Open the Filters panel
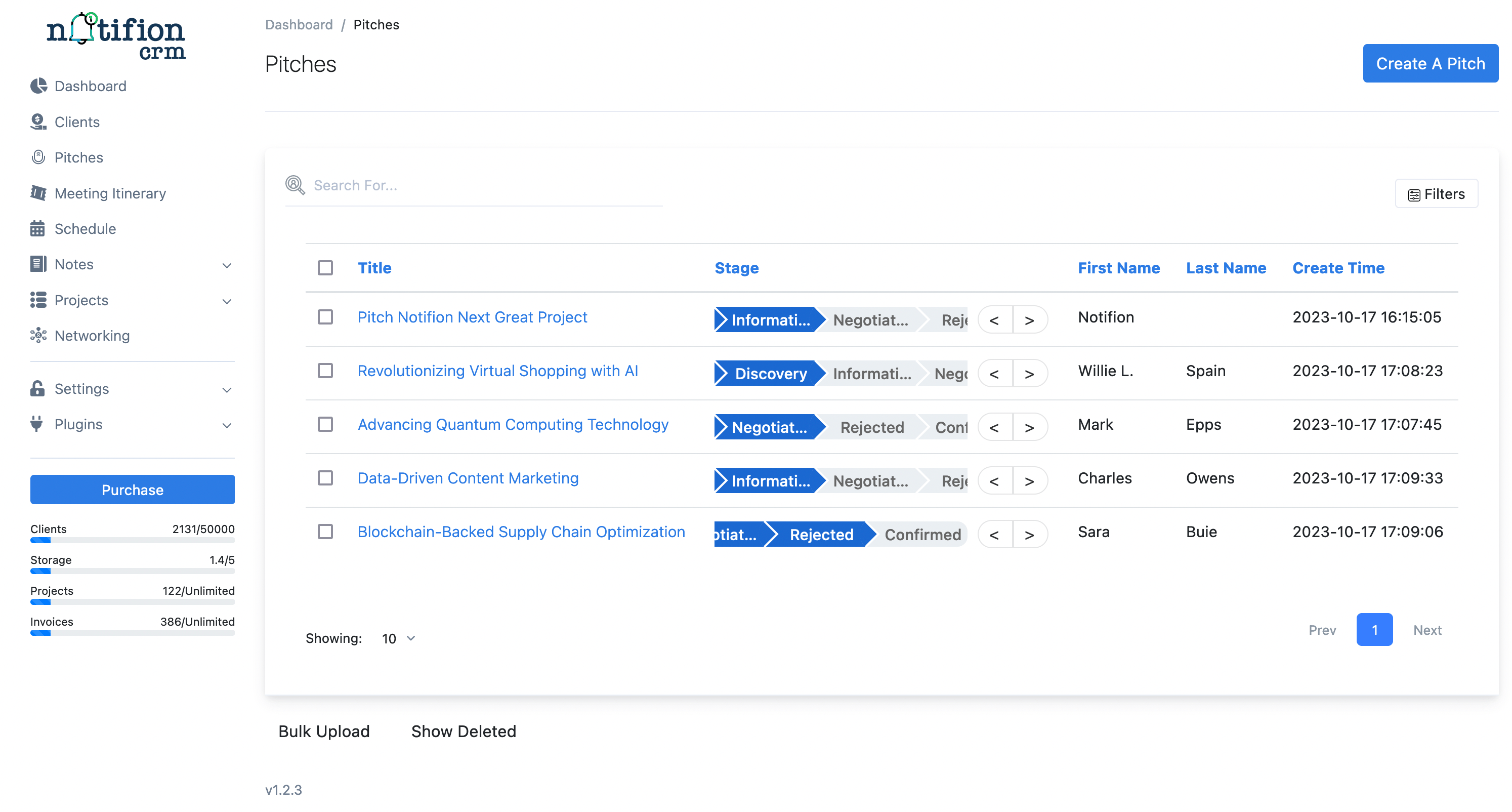Image resolution: width=1512 pixels, height=812 pixels. tap(1436, 193)
